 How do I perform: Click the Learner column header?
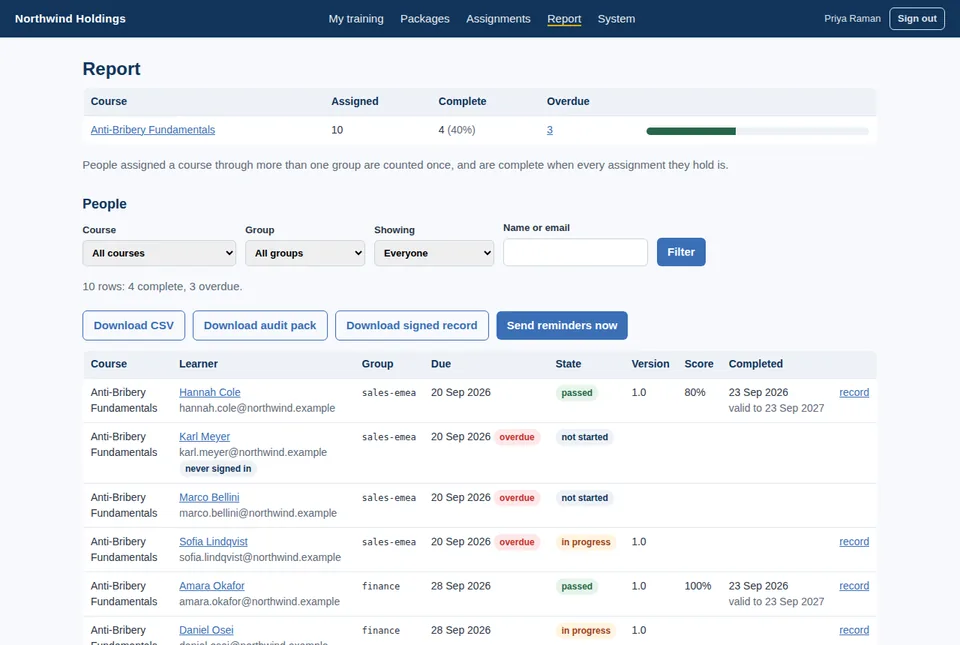pos(198,364)
